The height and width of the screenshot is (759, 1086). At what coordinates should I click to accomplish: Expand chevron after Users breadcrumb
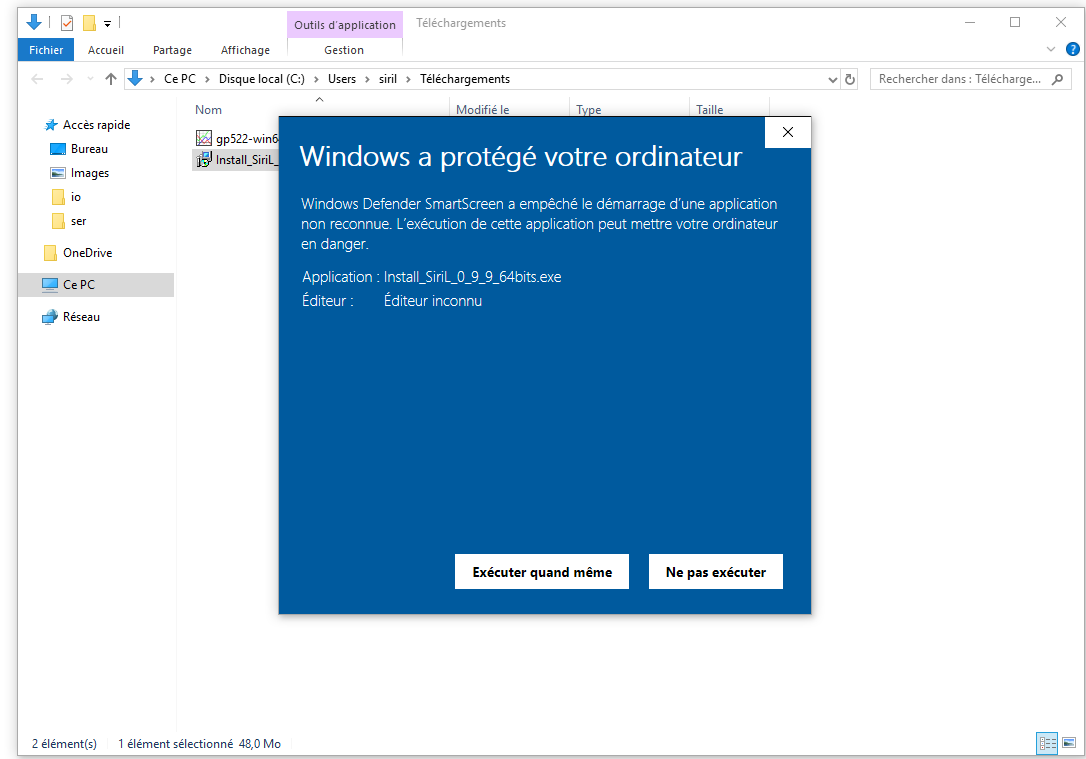[x=368, y=80]
